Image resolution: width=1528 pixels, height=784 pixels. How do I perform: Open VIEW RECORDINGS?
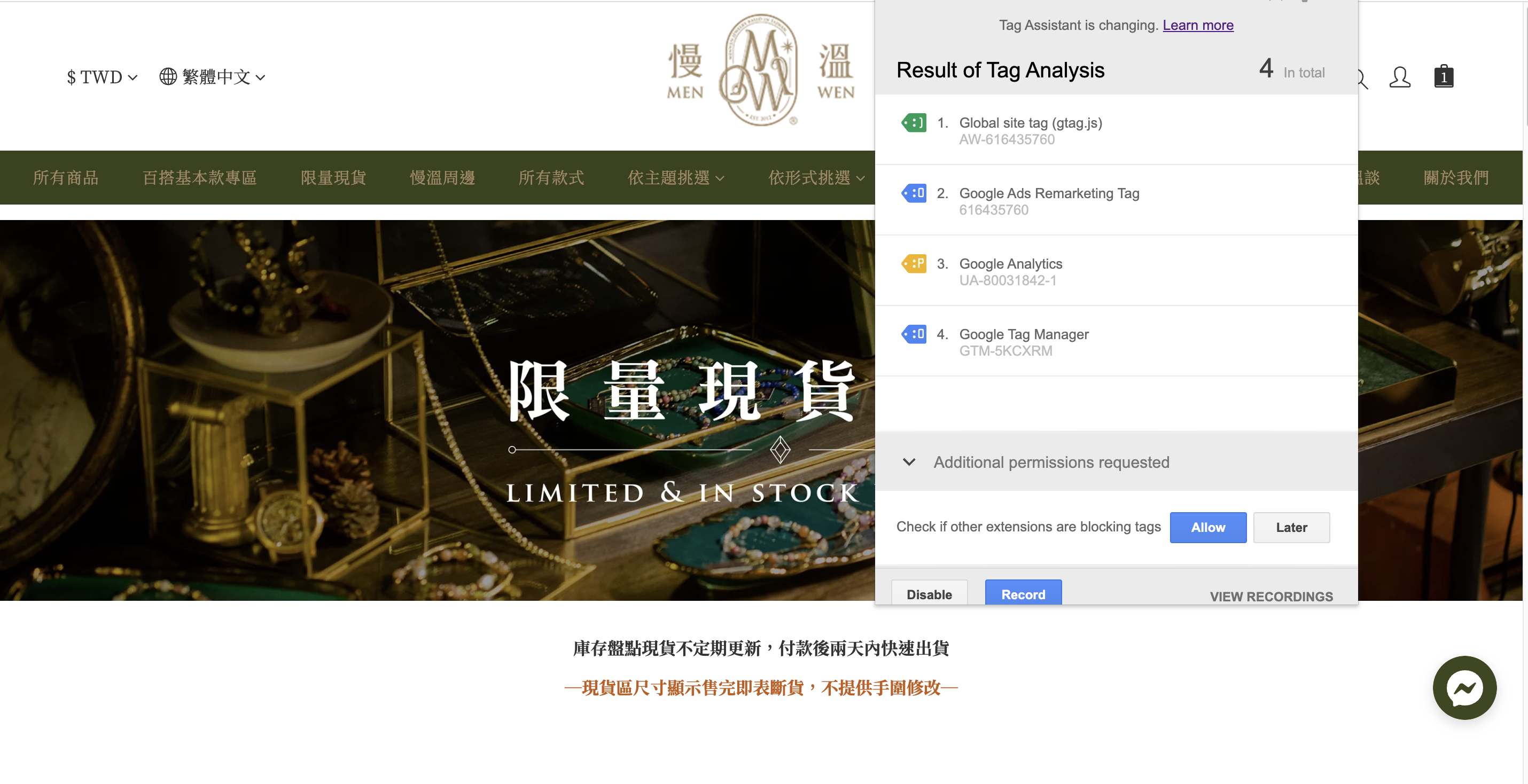point(1271,596)
